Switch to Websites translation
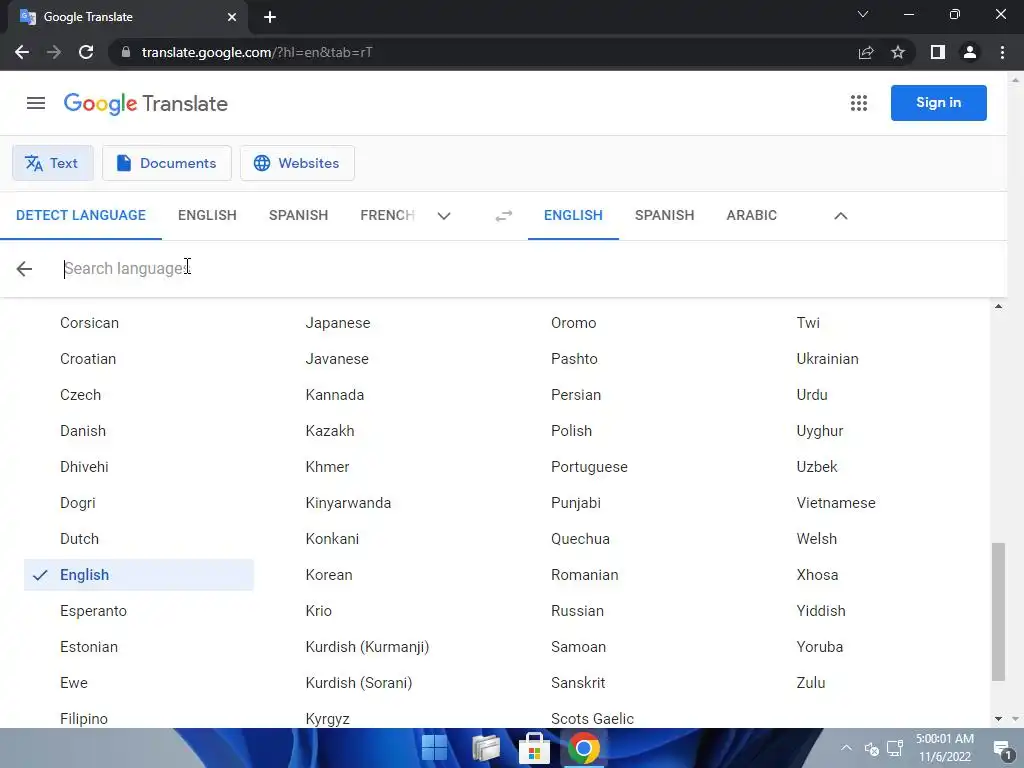The height and width of the screenshot is (768, 1024). 297,163
